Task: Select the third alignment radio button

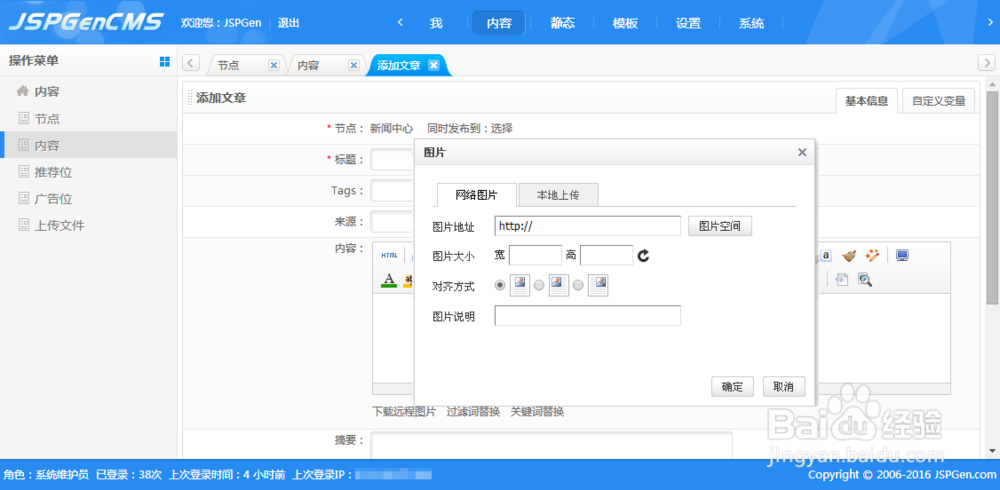Action: (578, 285)
